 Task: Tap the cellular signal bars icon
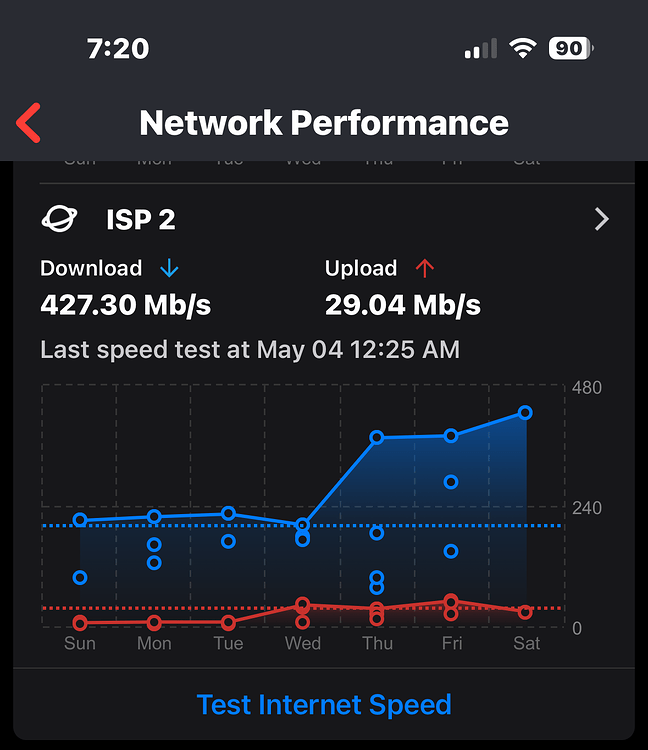481,48
